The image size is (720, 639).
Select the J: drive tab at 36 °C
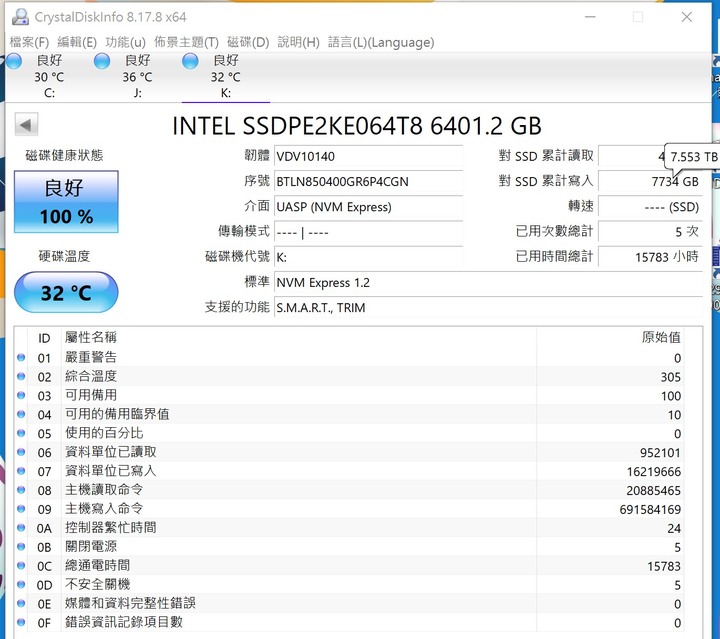coord(137,76)
